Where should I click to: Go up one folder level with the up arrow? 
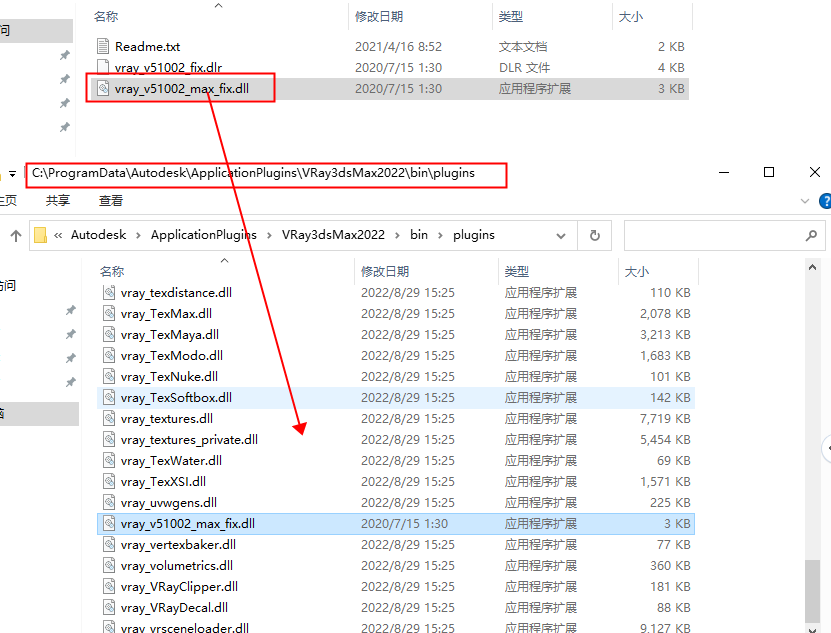point(16,235)
